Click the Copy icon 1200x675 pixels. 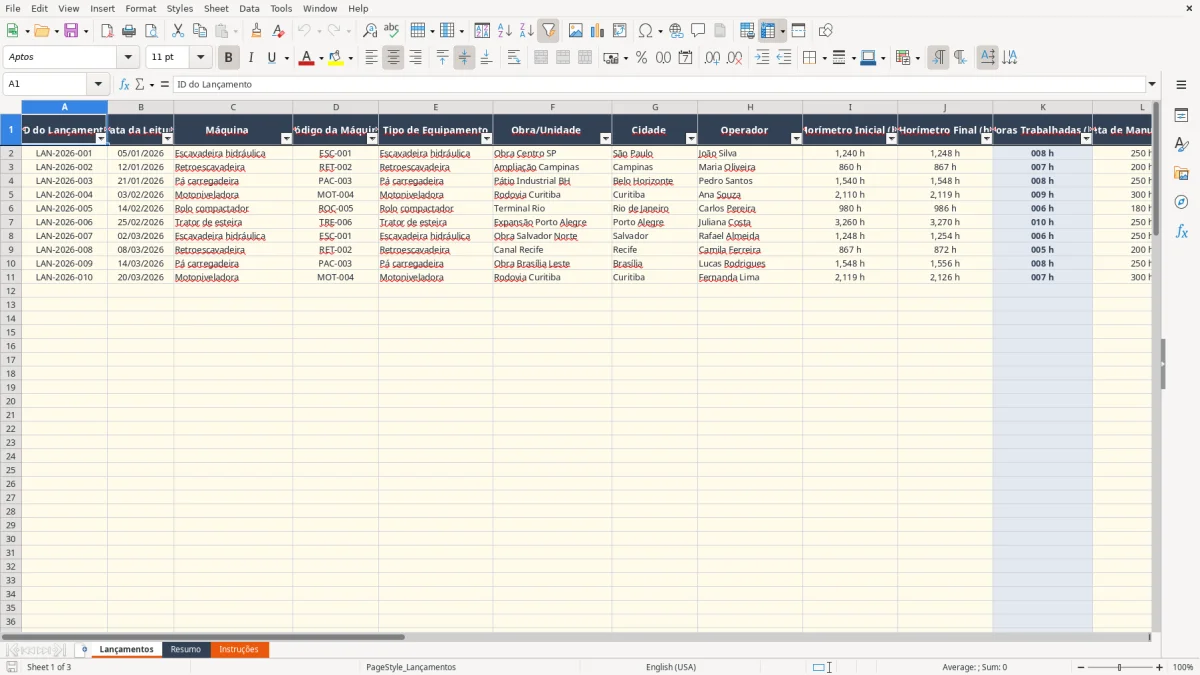click(x=200, y=31)
